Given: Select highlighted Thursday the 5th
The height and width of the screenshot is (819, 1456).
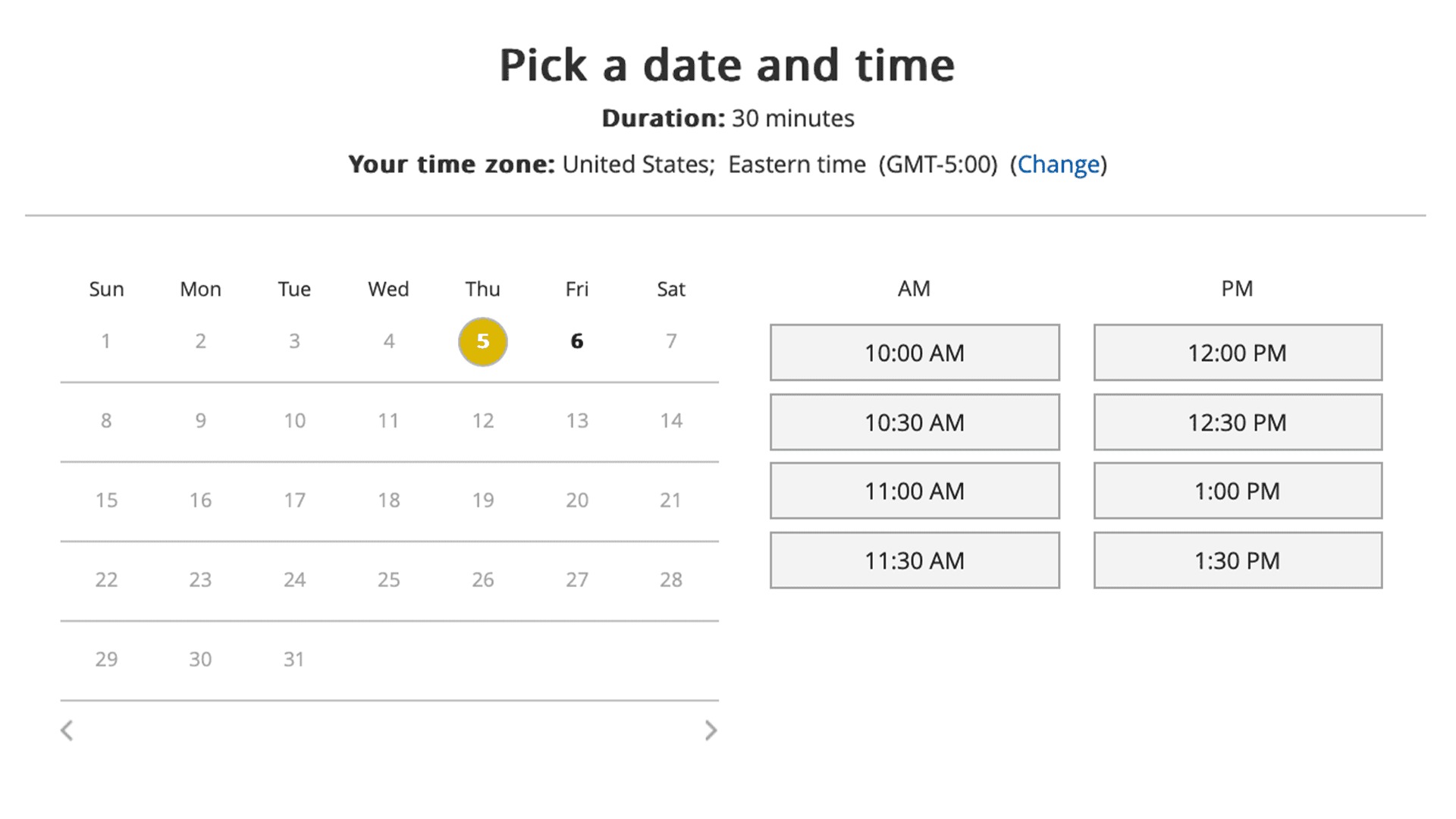Looking at the screenshot, I should 483,341.
